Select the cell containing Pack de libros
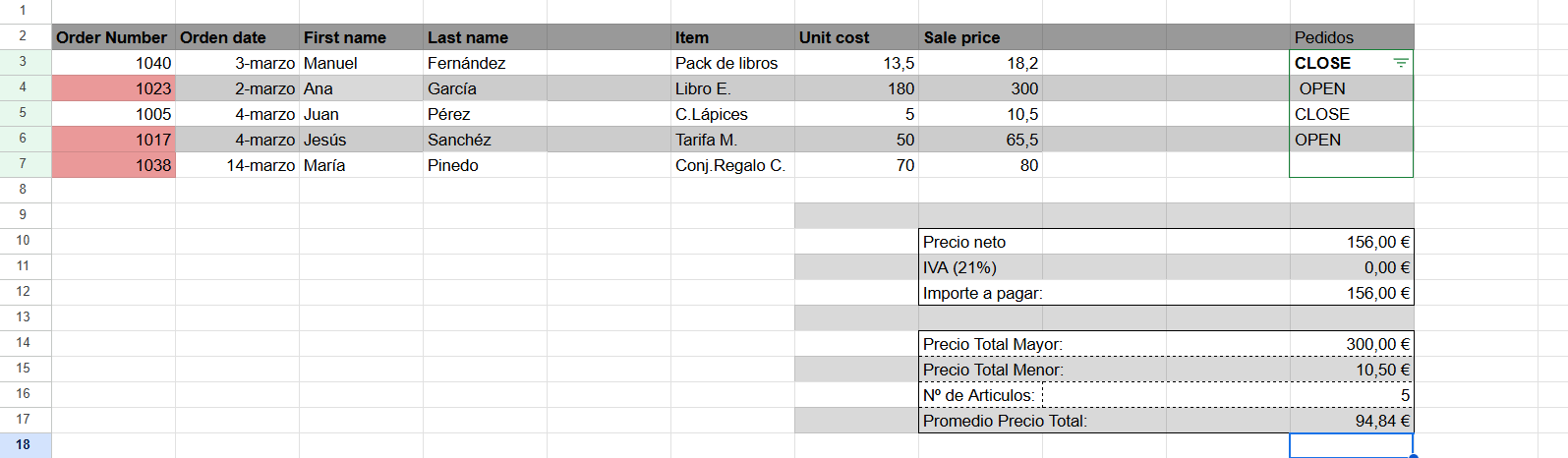The height and width of the screenshot is (458, 1568). click(x=732, y=63)
